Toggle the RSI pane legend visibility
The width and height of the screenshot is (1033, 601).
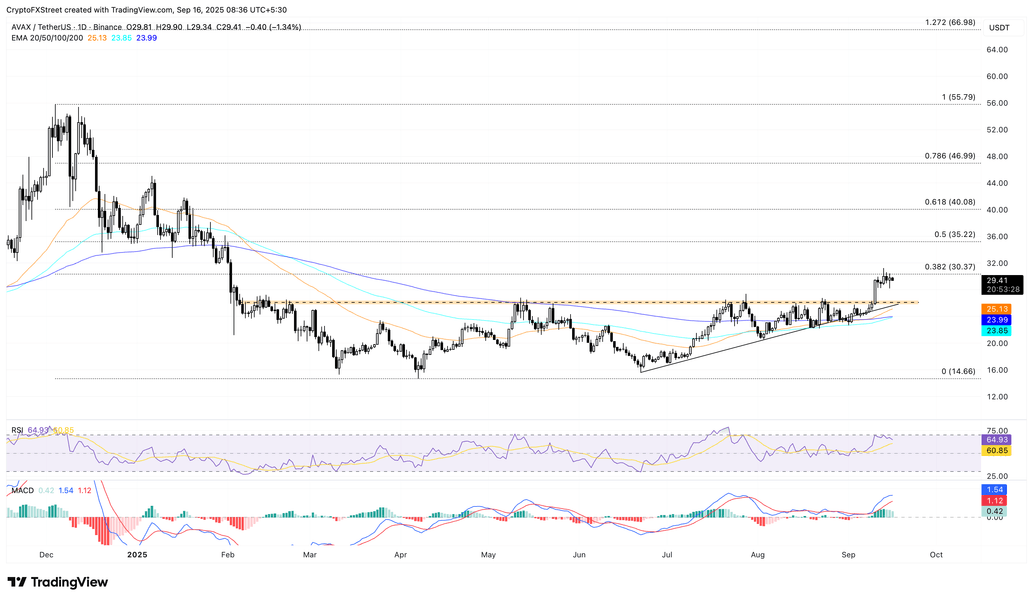click(x=16, y=431)
